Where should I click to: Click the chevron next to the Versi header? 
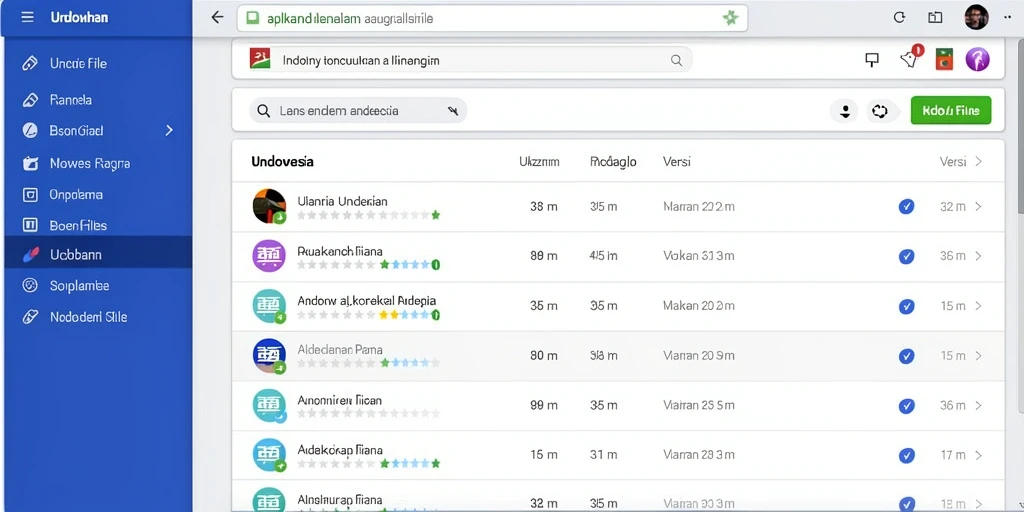coord(978,161)
